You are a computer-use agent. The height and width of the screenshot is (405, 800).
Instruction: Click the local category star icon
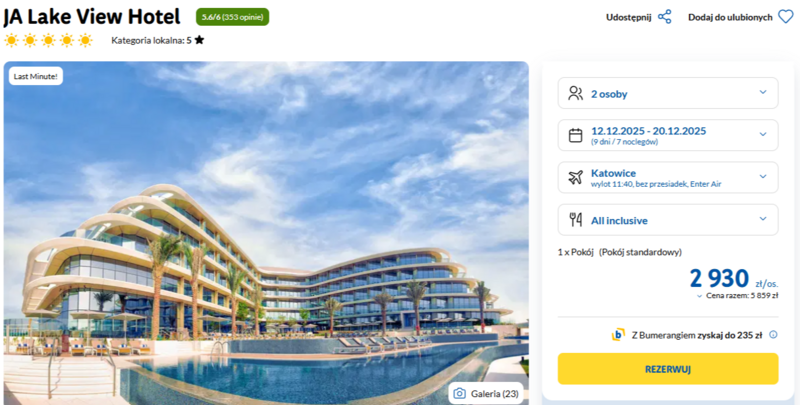click(x=199, y=40)
